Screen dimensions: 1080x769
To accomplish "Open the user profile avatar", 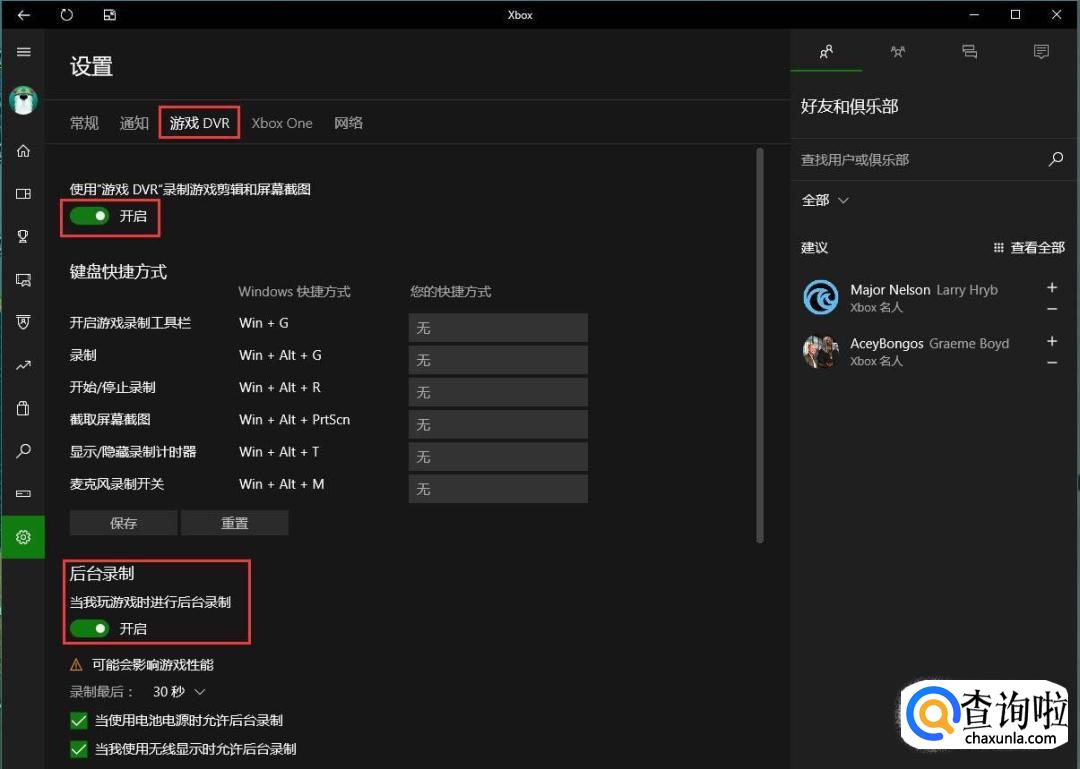I will point(23,100).
